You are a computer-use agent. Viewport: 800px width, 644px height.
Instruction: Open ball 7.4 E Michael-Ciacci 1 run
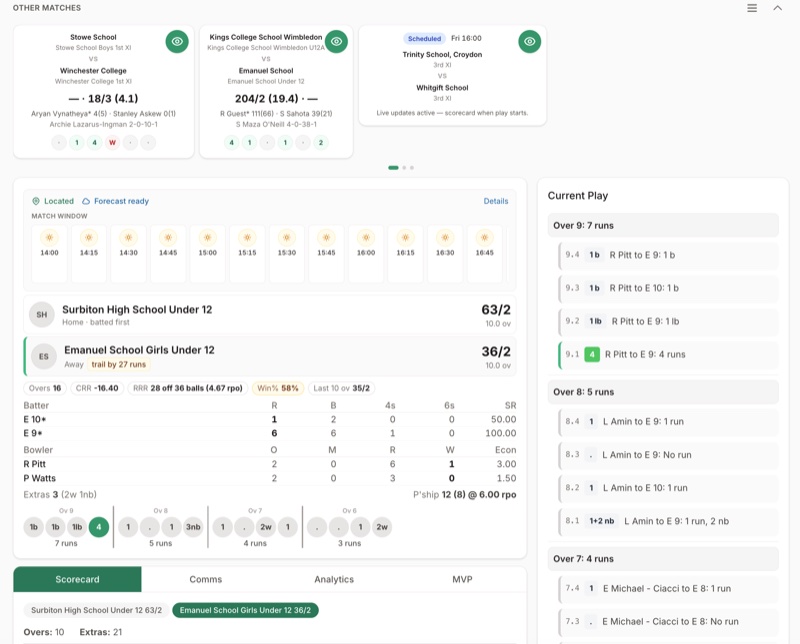point(668,589)
